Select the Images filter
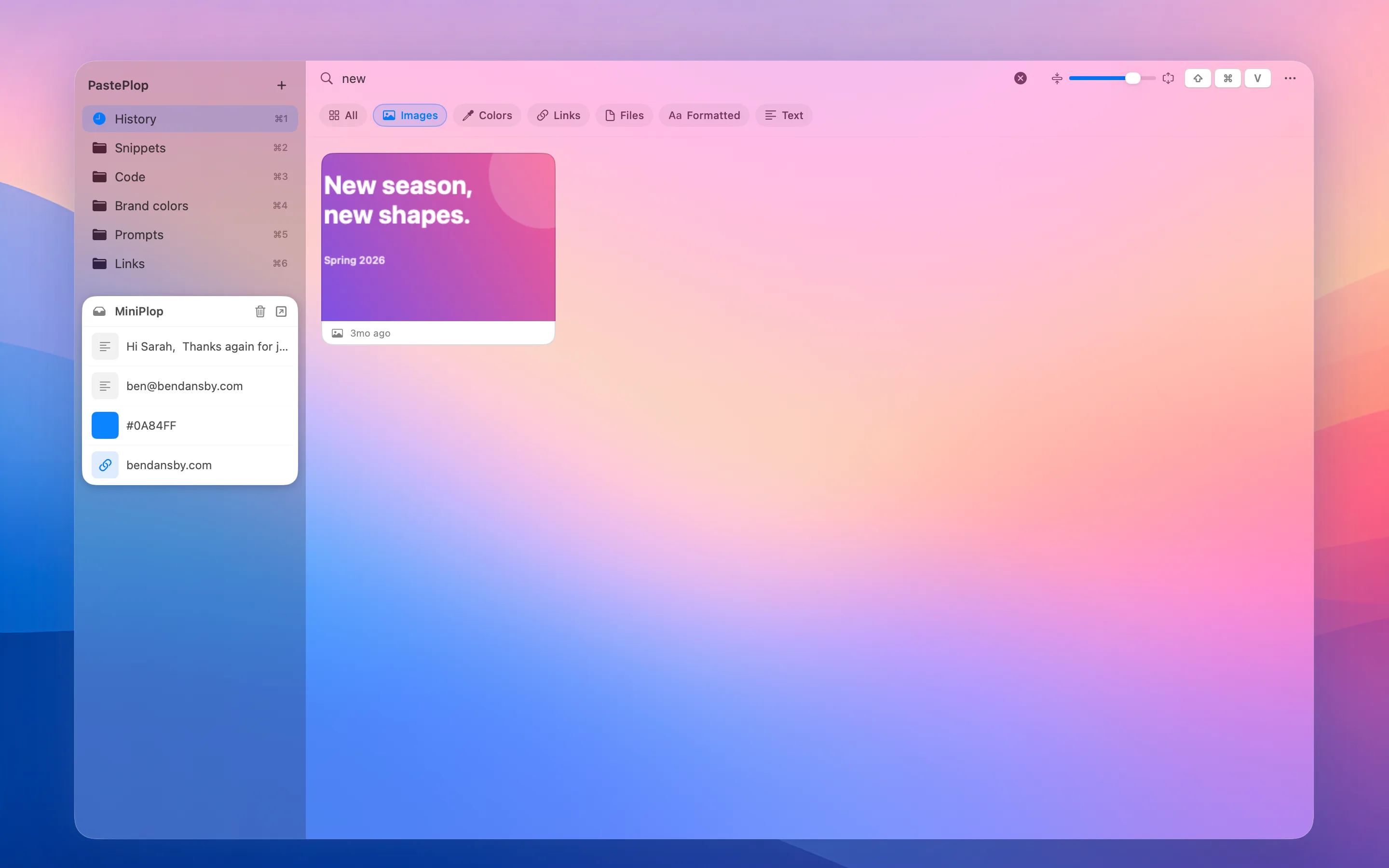The height and width of the screenshot is (868, 1389). pos(410,115)
